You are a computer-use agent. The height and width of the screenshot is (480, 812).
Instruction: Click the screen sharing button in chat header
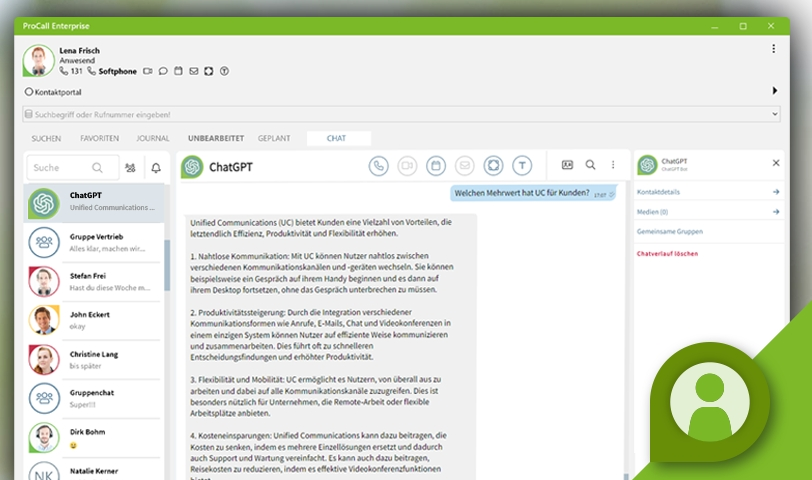[x=494, y=166]
